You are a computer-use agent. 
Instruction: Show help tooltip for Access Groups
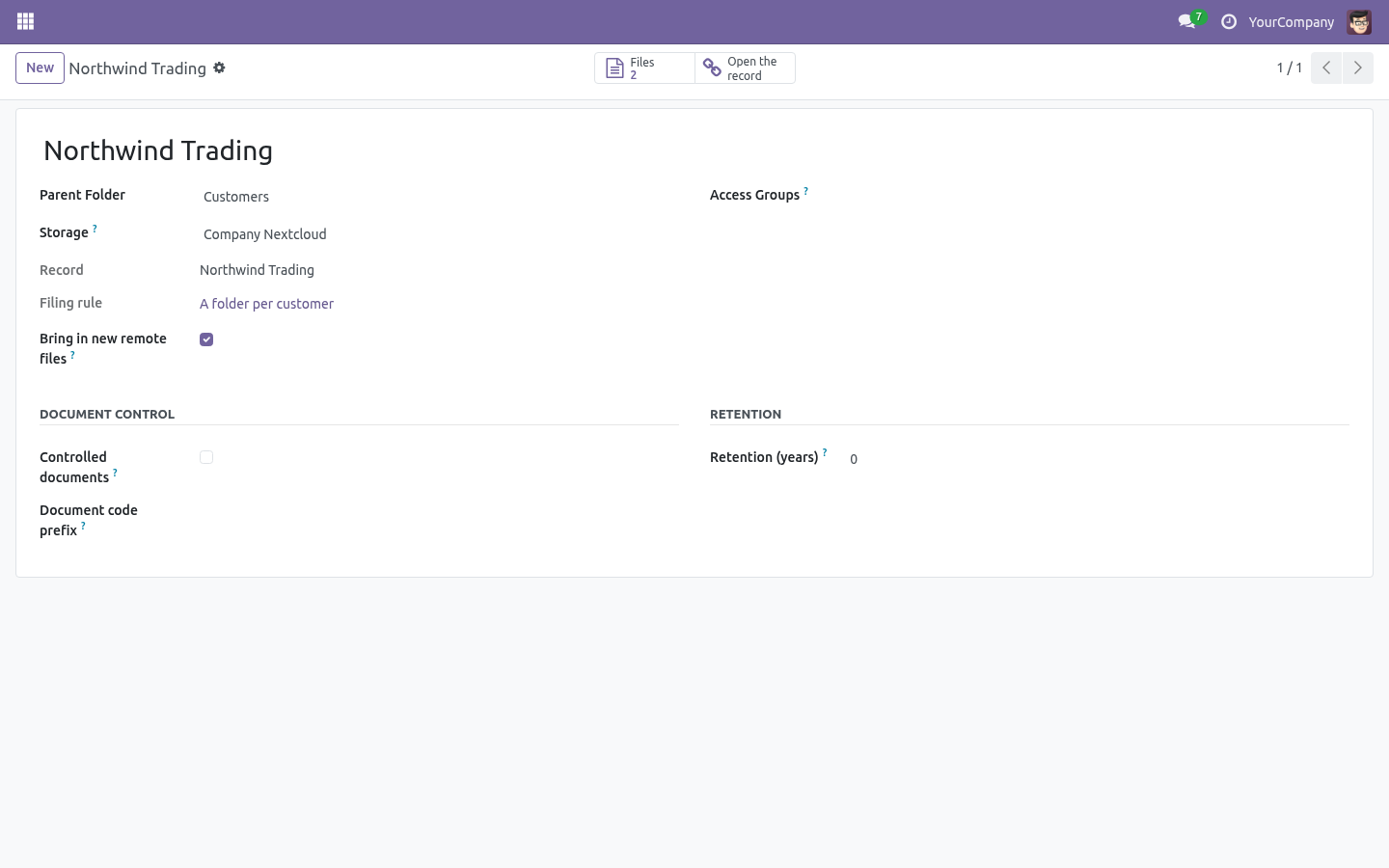coord(806,191)
